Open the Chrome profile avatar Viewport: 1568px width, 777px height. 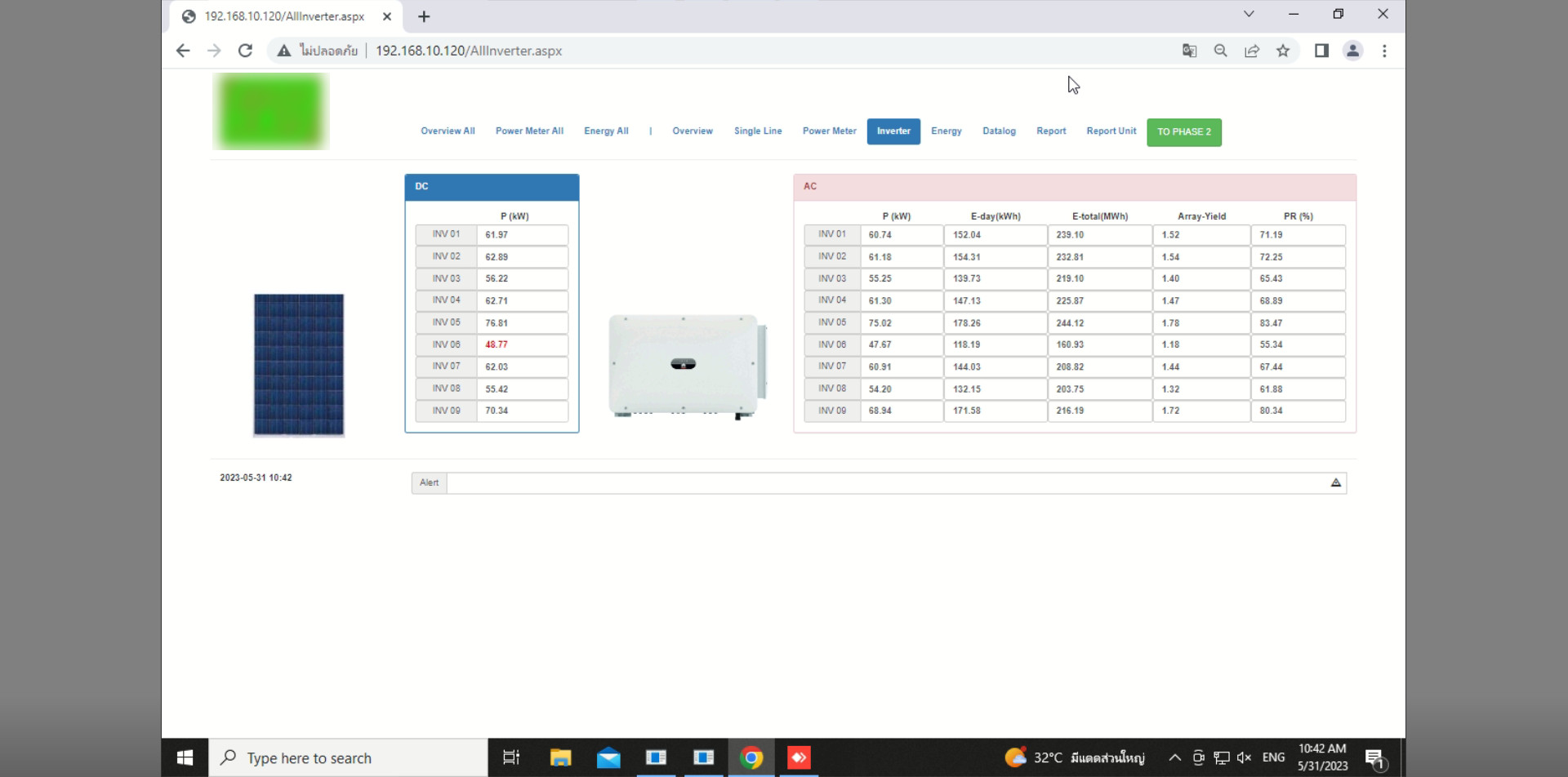(x=1352, y=51)
